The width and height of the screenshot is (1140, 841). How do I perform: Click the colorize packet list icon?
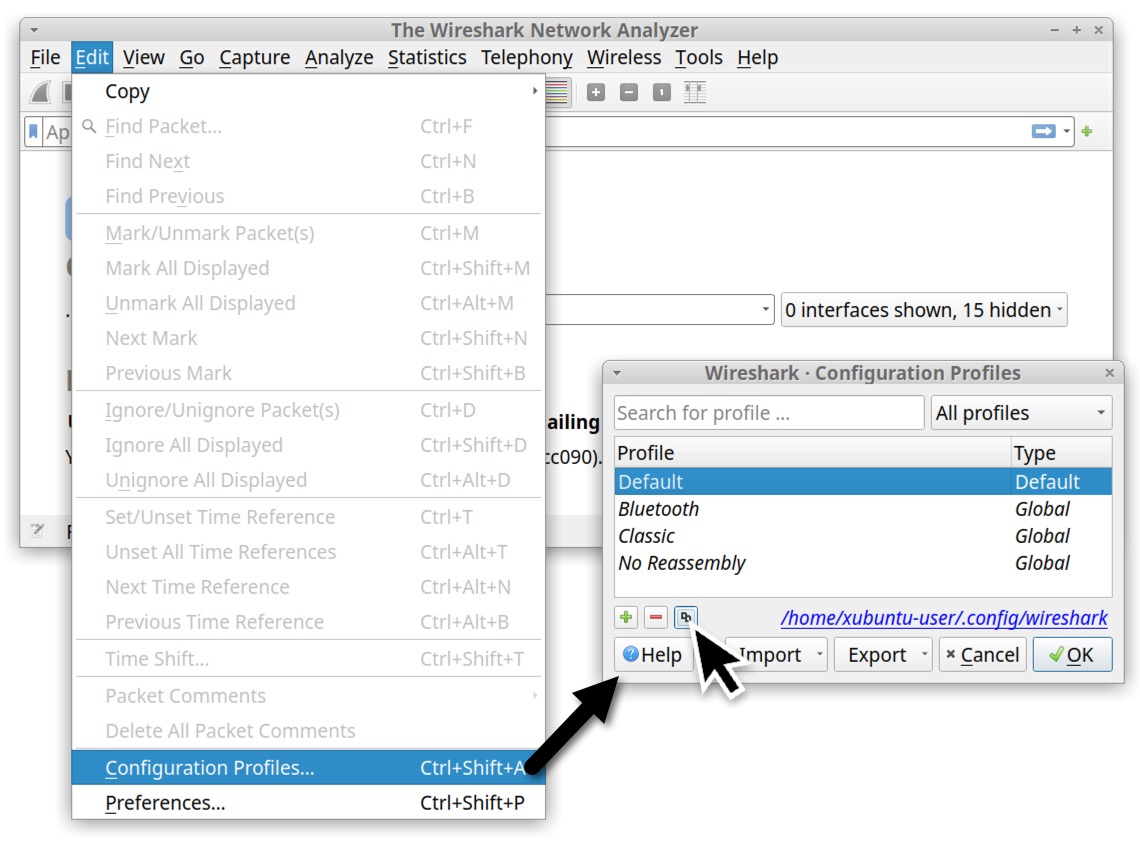click(557, 92)
